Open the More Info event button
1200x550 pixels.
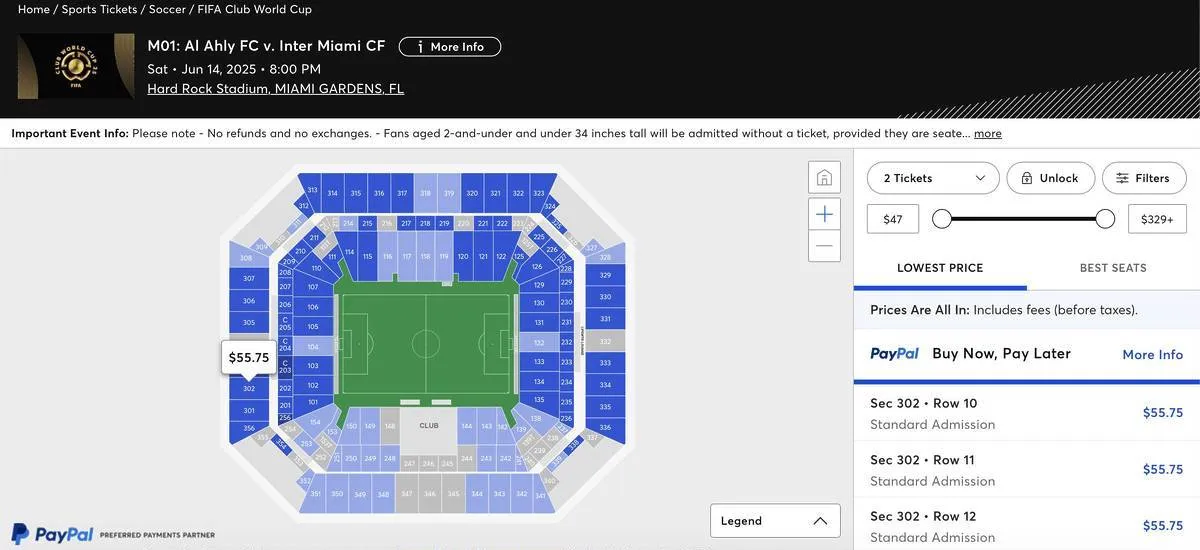pos(450,47)
